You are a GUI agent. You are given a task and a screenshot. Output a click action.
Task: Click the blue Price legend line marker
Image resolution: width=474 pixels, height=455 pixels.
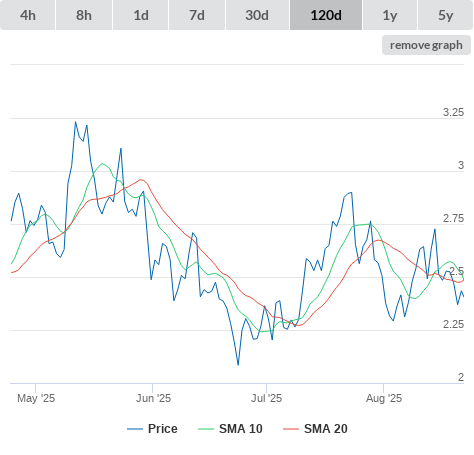[135, 429]
